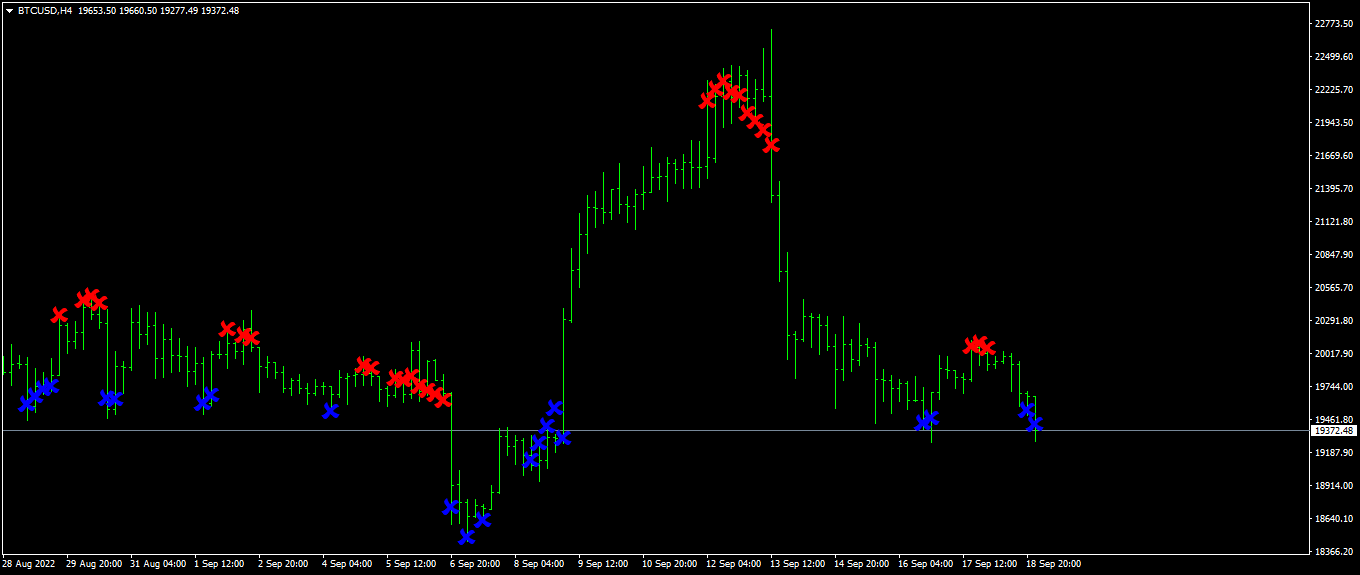This screenshot has width=1360, height=575.
Task: Click the 28 Aug 2022 time axis label
Action: coord(29,563)
